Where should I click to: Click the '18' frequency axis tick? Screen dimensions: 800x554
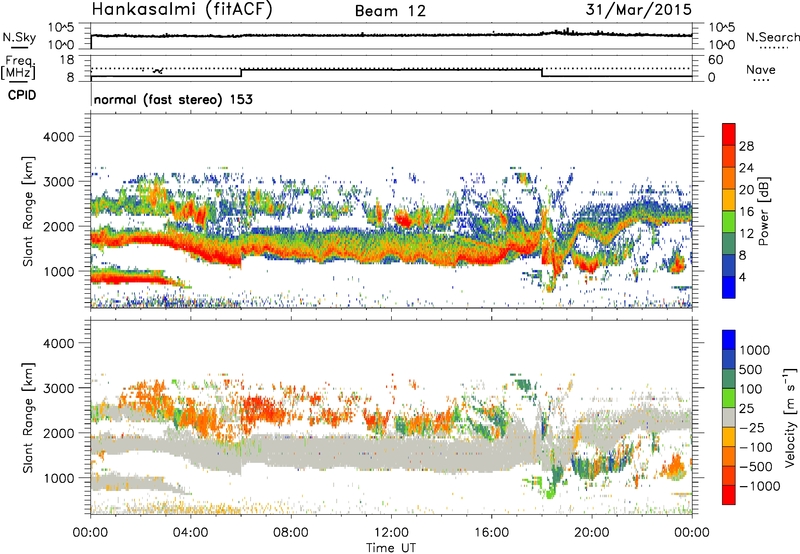pyautogui.click(x=67, y=60)
